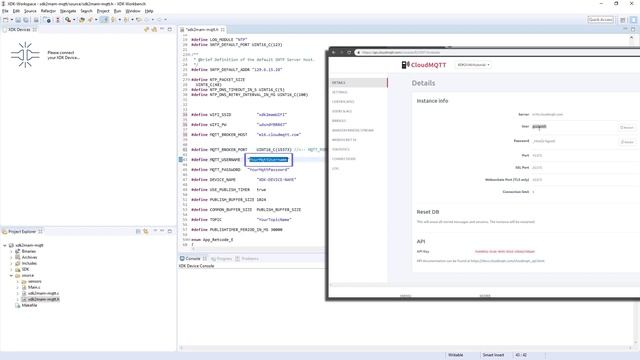Maximize the editor area

(x=633, y=29)
